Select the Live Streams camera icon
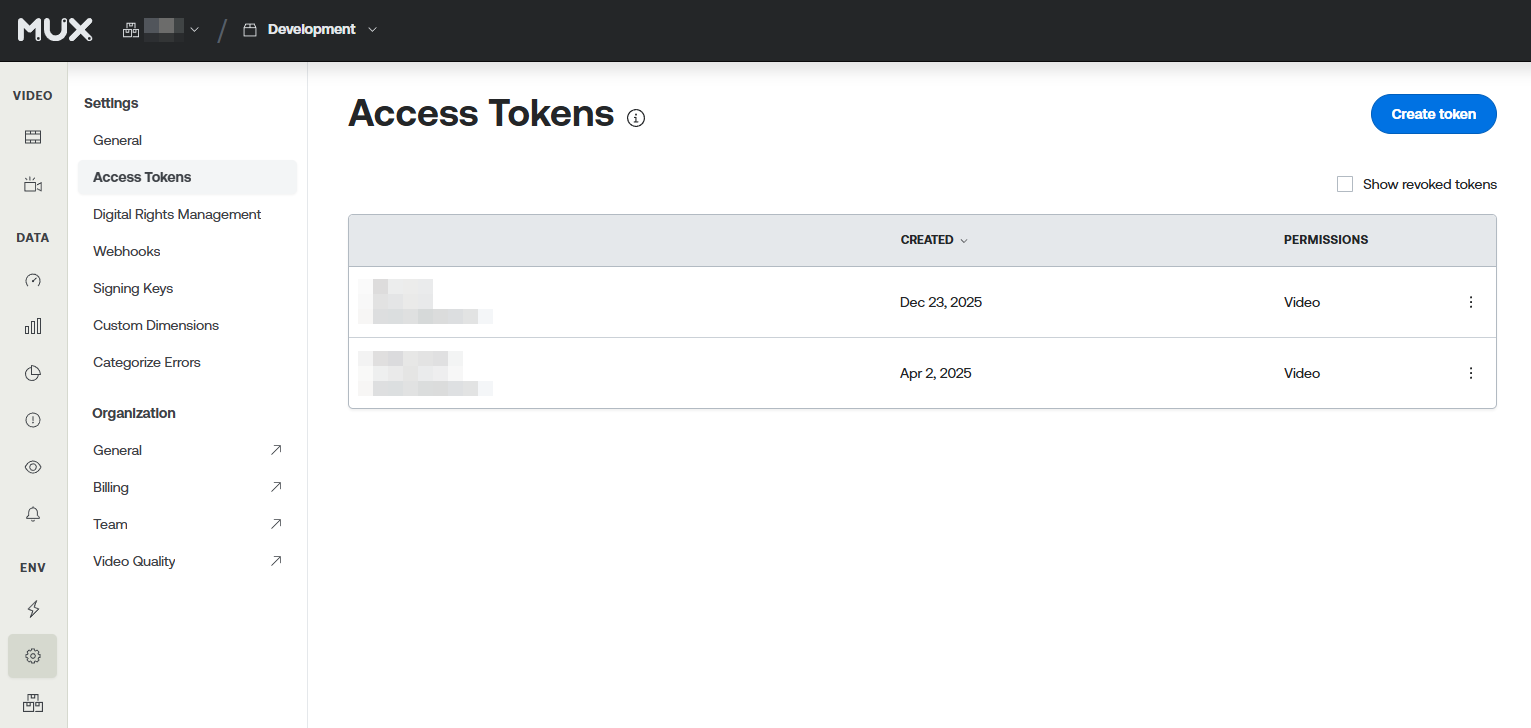 tap(33, 184)
